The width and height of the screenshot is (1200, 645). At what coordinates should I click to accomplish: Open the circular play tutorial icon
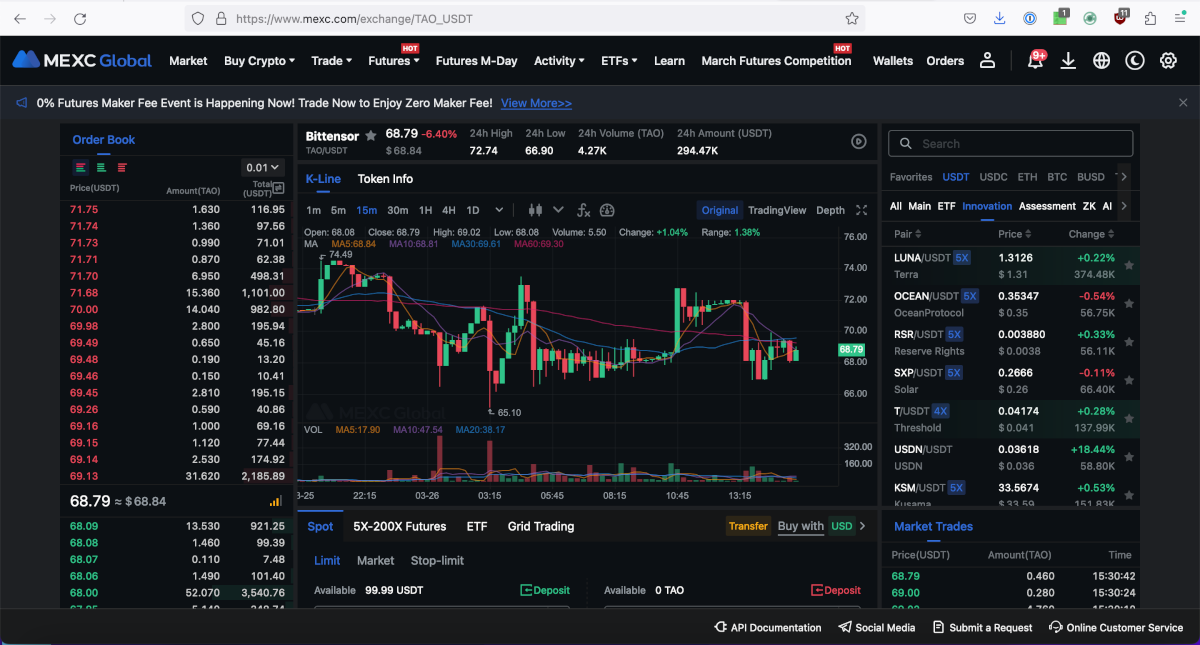[858, 141]
